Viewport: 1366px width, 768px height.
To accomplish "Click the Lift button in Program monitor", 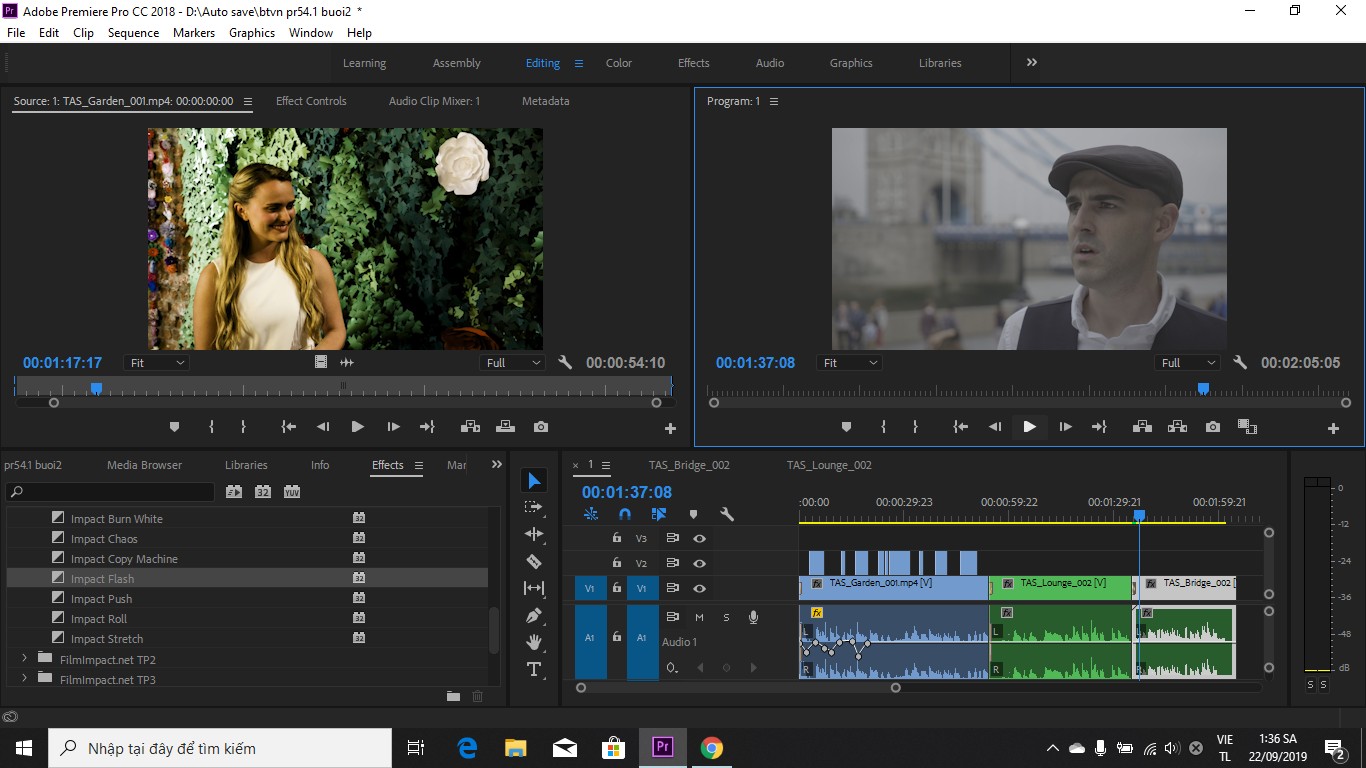I will [x=1142, y=427].
